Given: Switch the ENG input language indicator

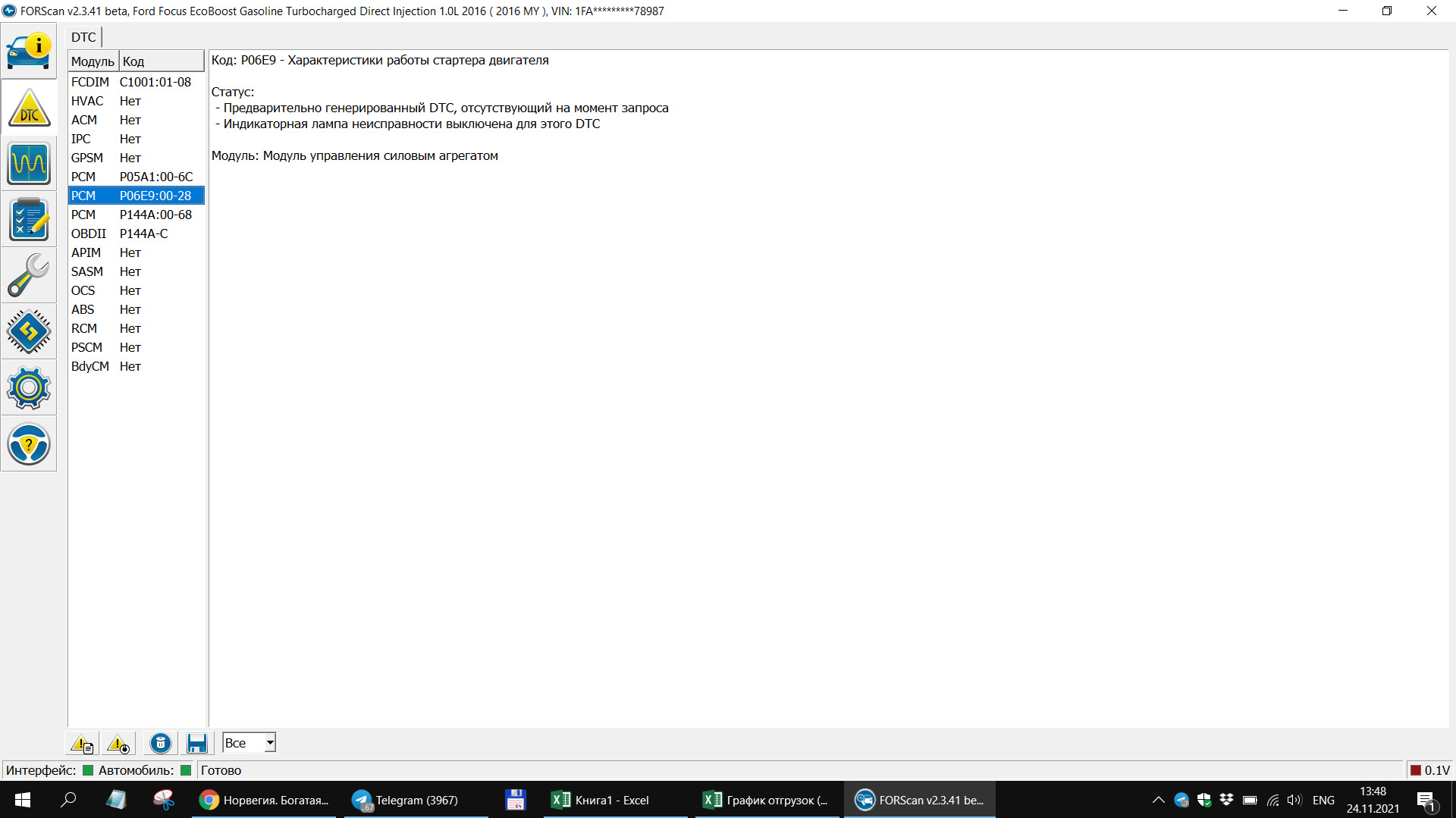Looking at the screenshot, I should (x=1323, y=800).
